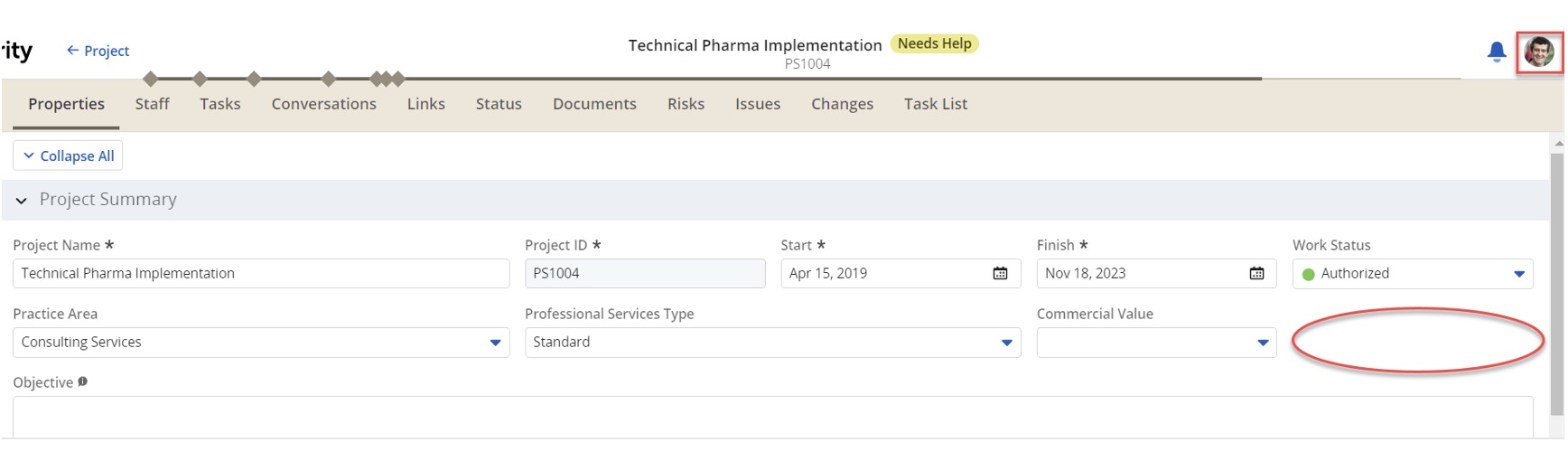The image size is (1568, 461).
Task: Open the Task List tab
Action: (x=935, y=104)
